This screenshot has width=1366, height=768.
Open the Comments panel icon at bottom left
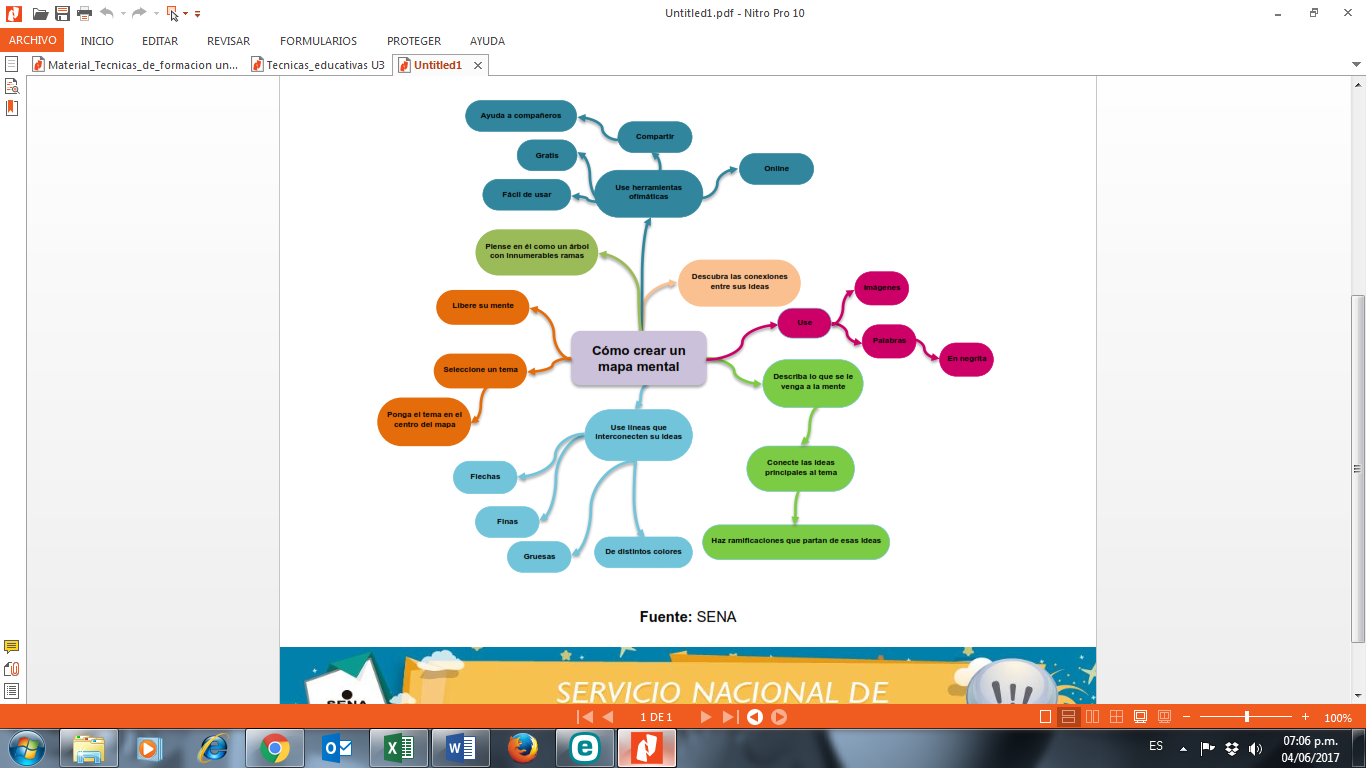pos(12,647)
